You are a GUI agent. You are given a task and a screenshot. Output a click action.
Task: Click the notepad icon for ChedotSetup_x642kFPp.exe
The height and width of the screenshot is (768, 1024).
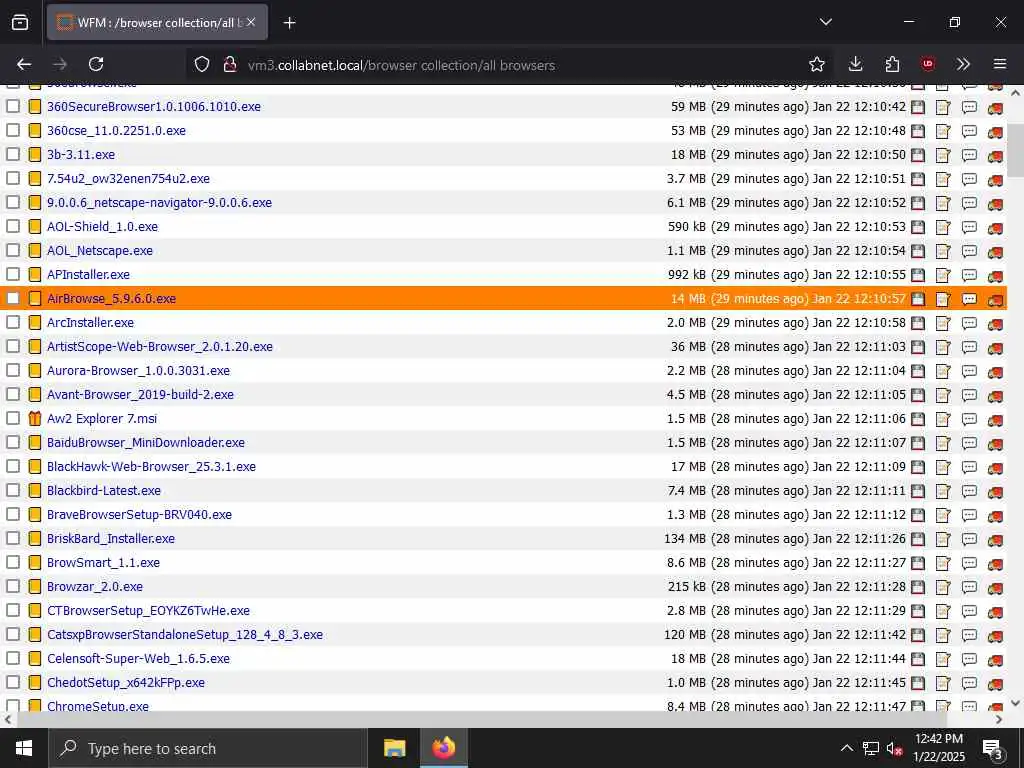point(943,683)
